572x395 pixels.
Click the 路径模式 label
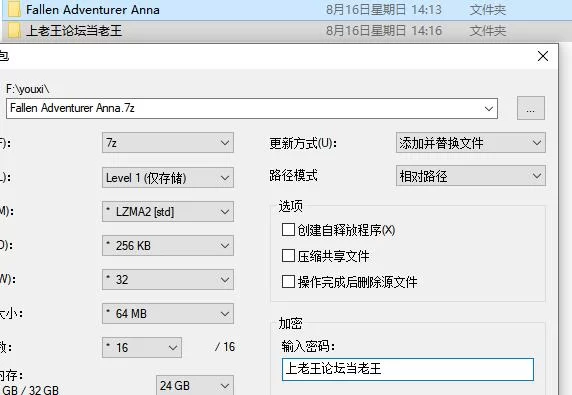click(x=294, y=176)
